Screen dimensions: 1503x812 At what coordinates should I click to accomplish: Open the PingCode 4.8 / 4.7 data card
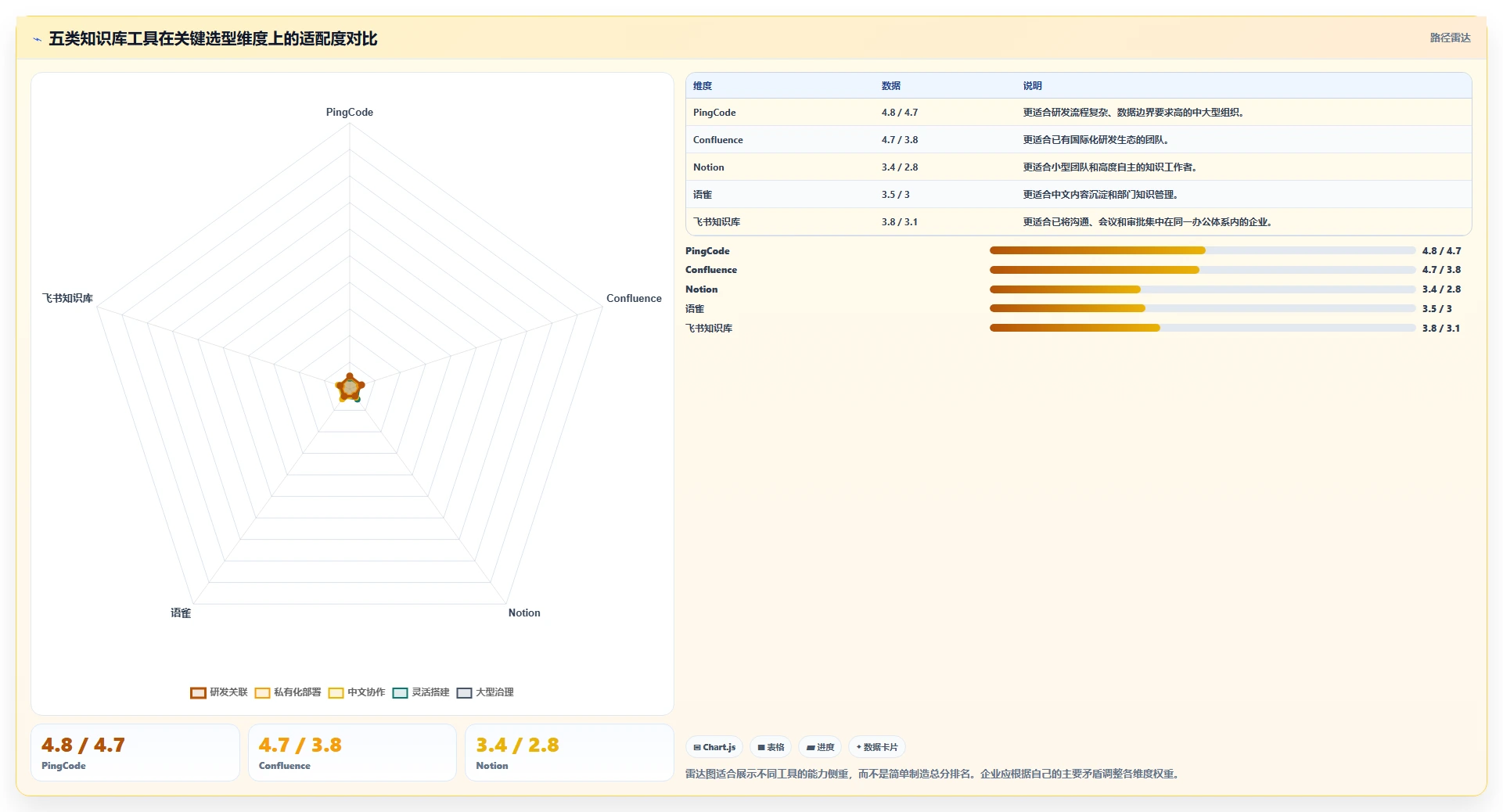click(x=135, y=753)
